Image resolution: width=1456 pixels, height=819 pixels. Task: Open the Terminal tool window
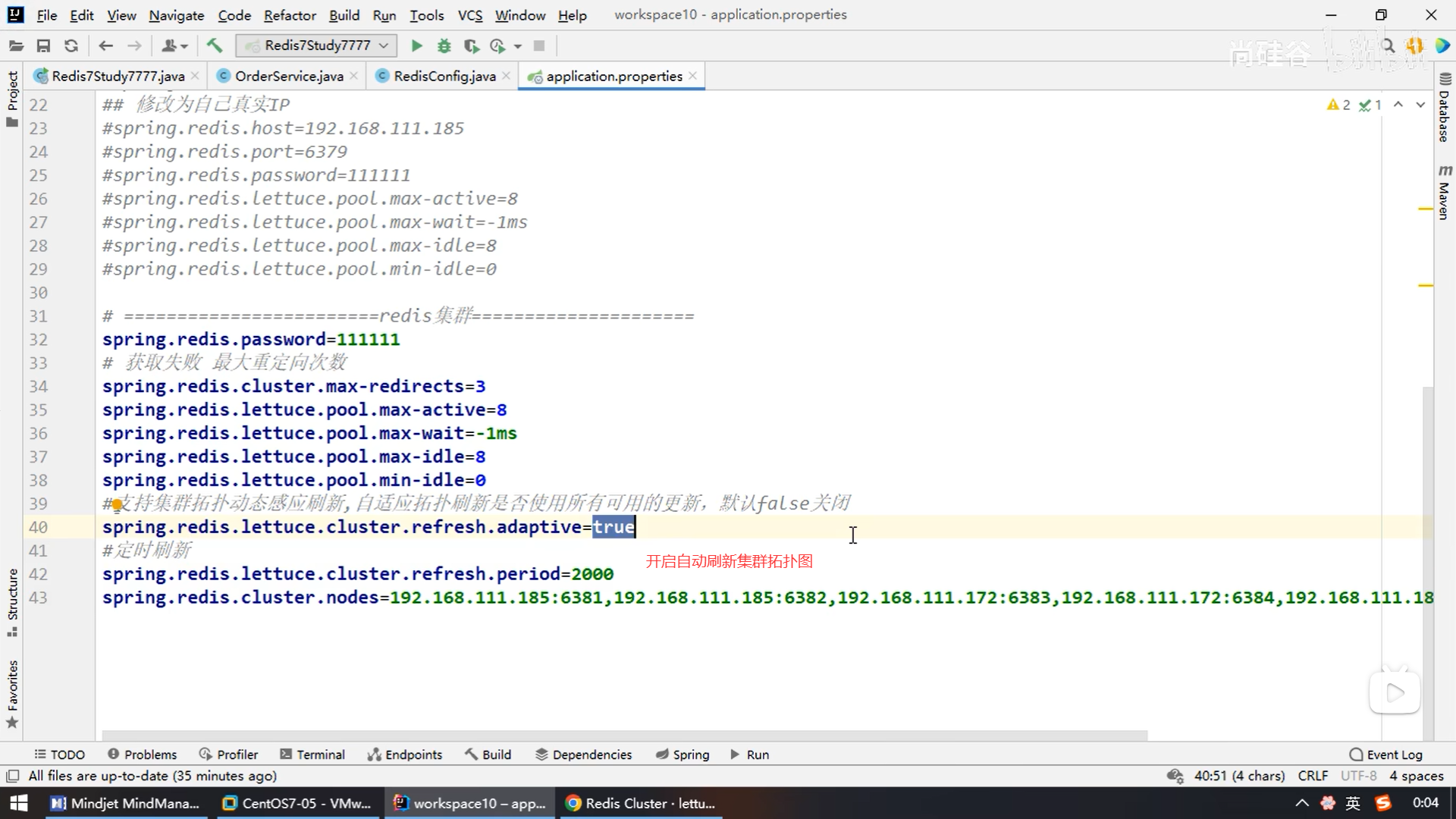click(x=312, y=755)
